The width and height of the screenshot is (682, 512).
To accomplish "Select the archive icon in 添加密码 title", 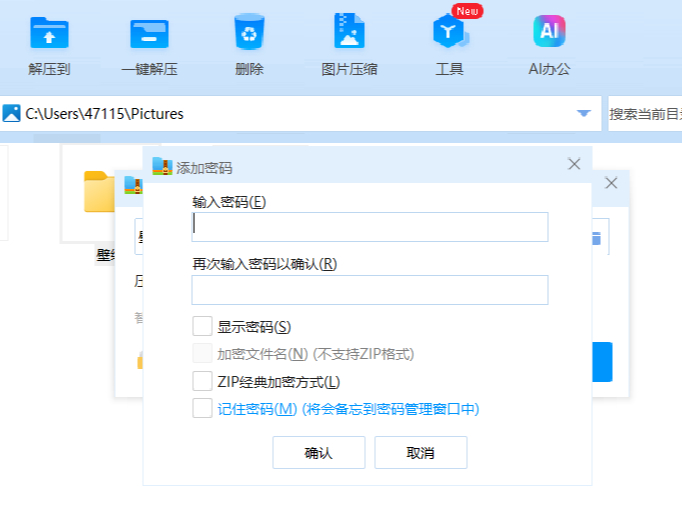I will click(162, 167).
